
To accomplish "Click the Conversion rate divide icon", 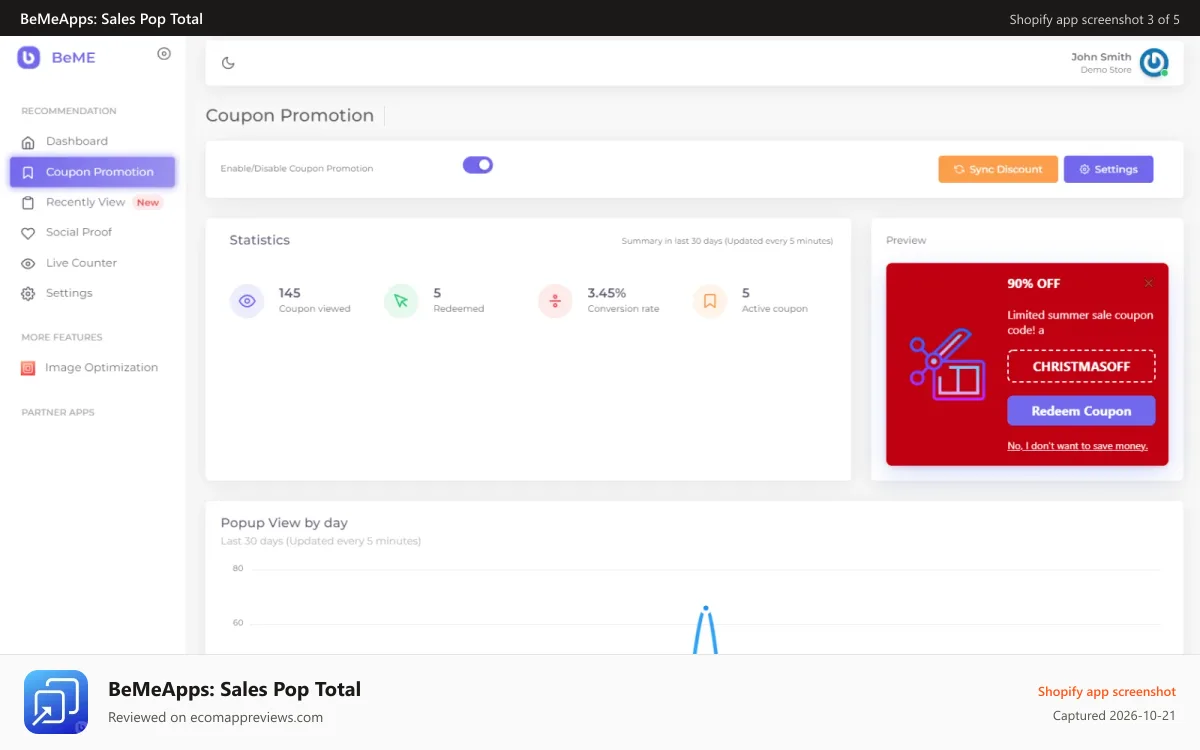I will point(555,301).
